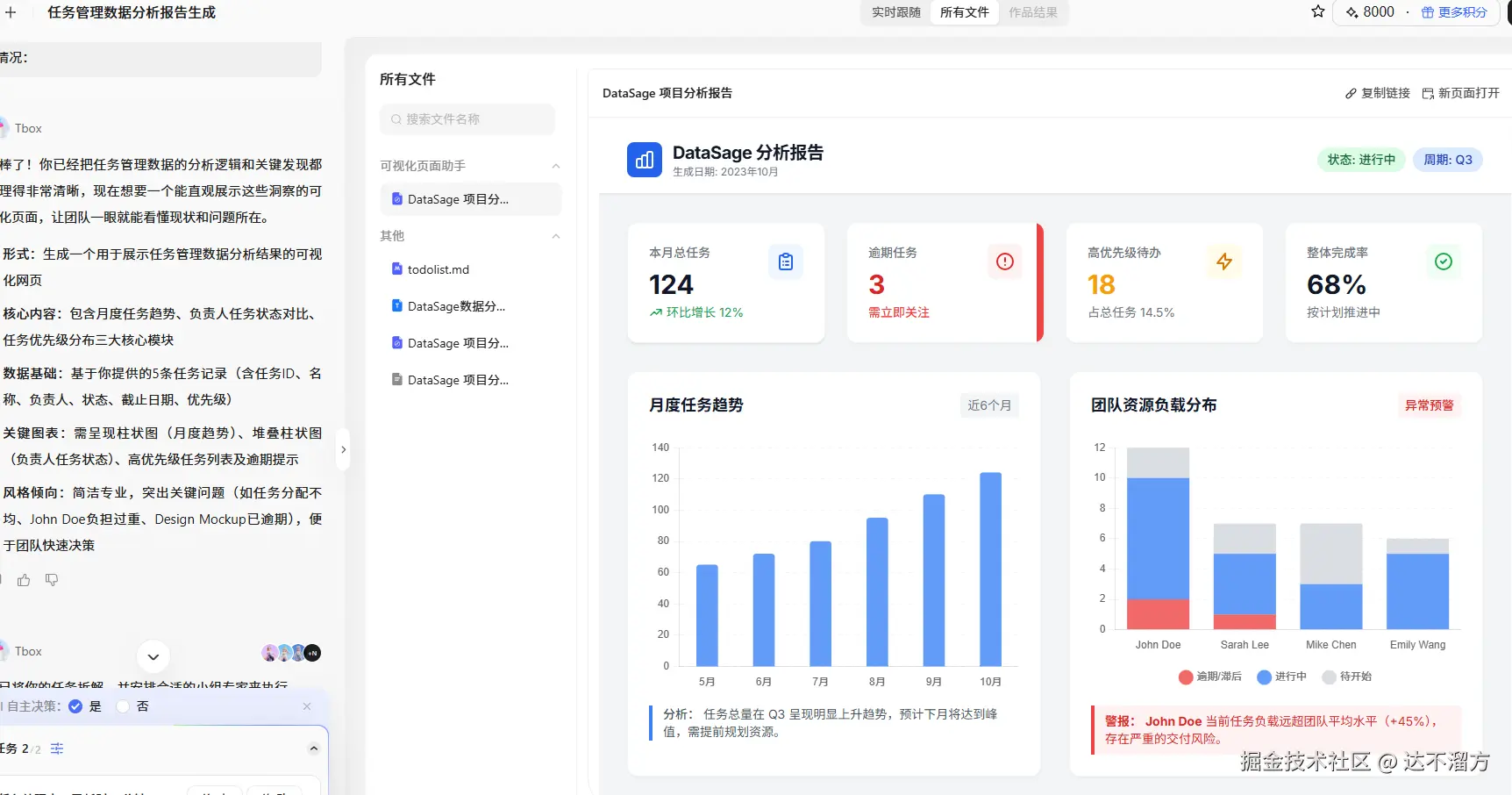
Task: Click the 状态: 进行中 status badge
Action: 1361,160
